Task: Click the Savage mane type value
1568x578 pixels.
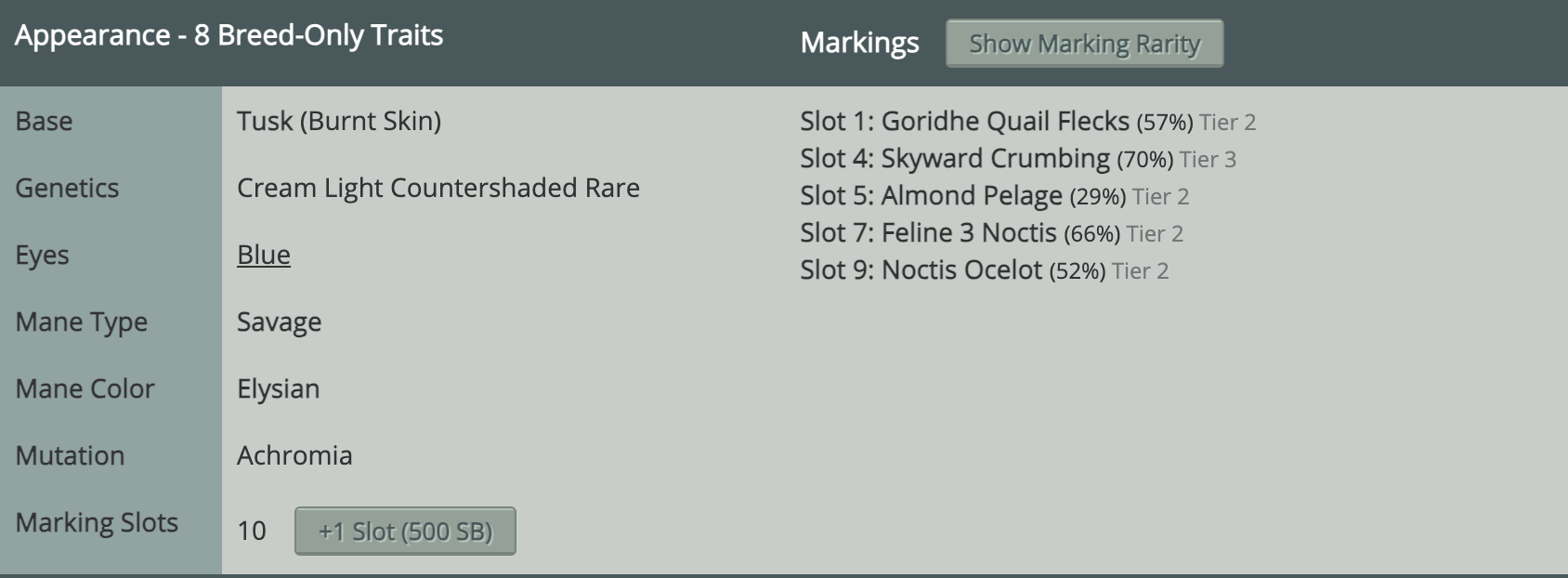Action: coord(279,322)
